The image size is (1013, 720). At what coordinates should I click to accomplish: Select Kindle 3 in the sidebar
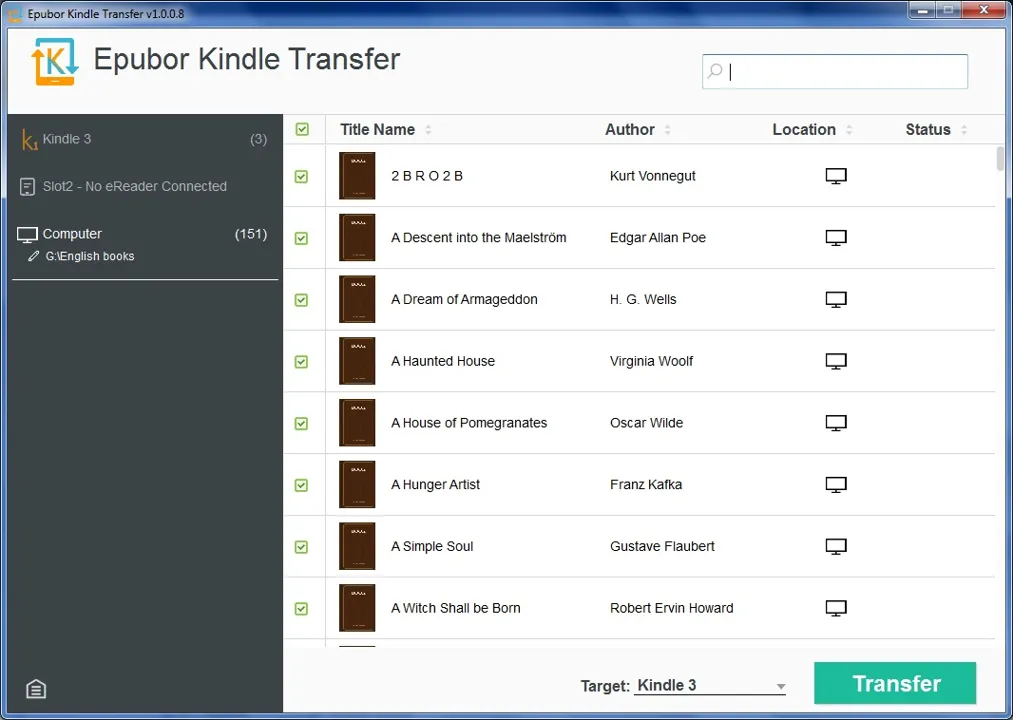pos(145,139)
